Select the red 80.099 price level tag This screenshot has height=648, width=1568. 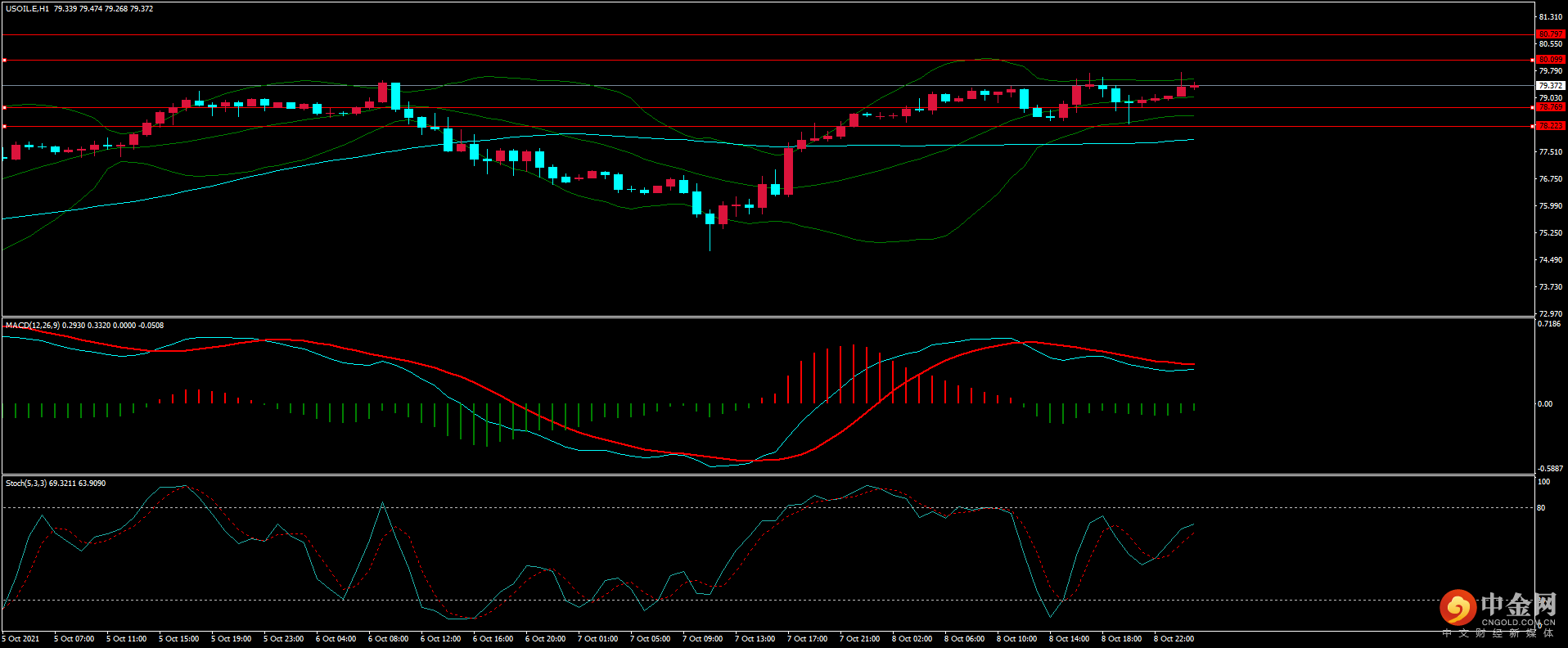(1550, 60)
